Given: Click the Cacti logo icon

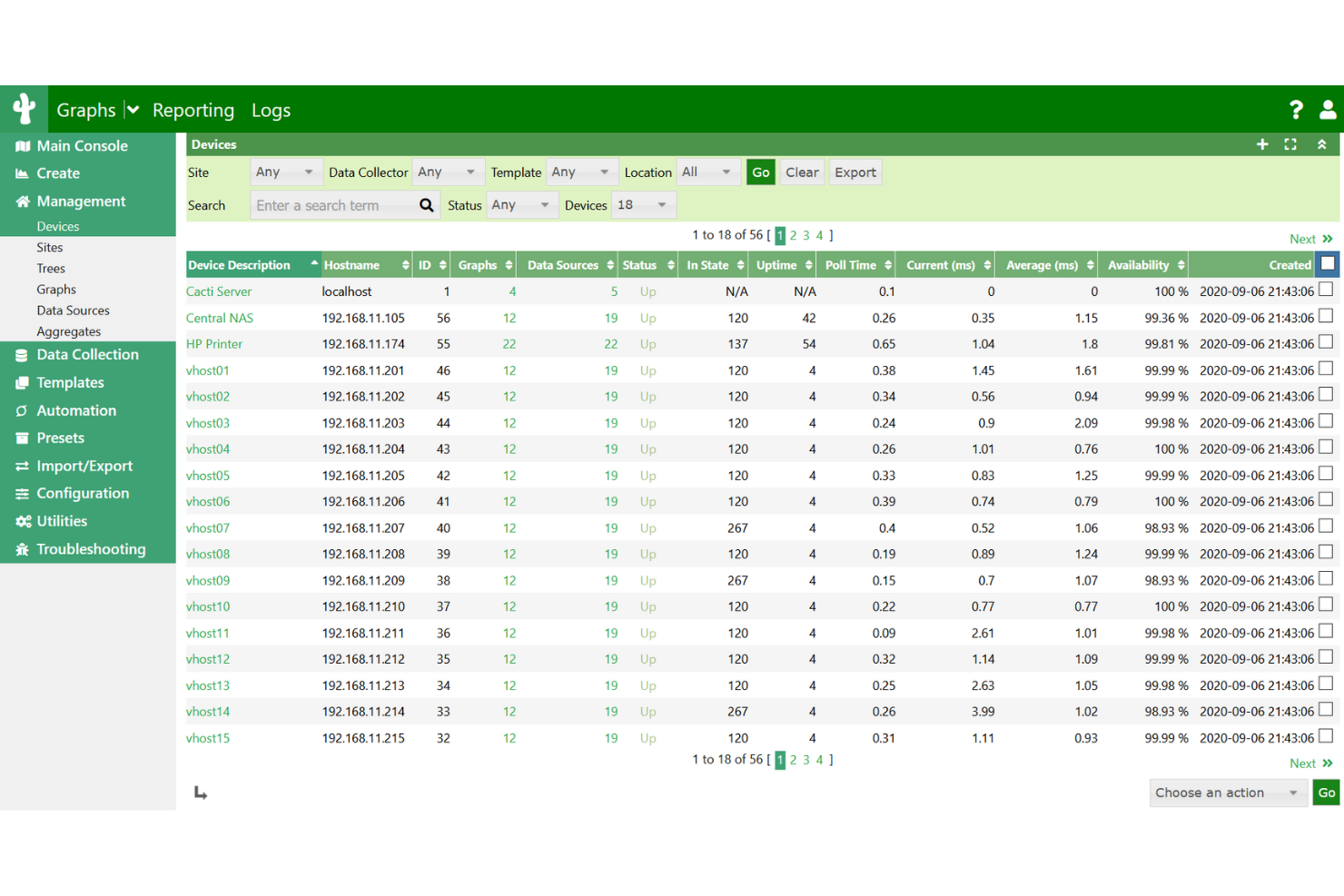Looking at the screenshot, I should [x=24, y=109].
